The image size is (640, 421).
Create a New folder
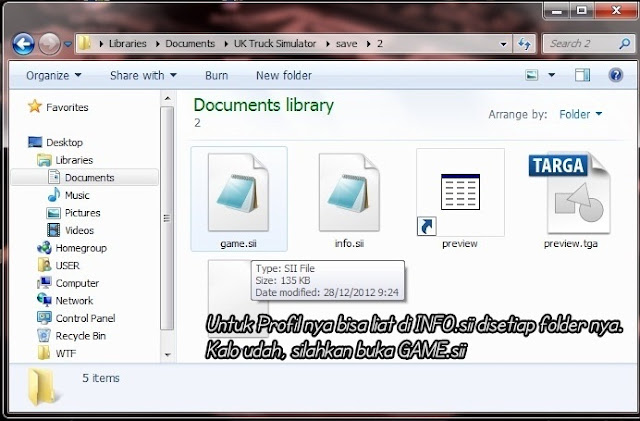284,76
